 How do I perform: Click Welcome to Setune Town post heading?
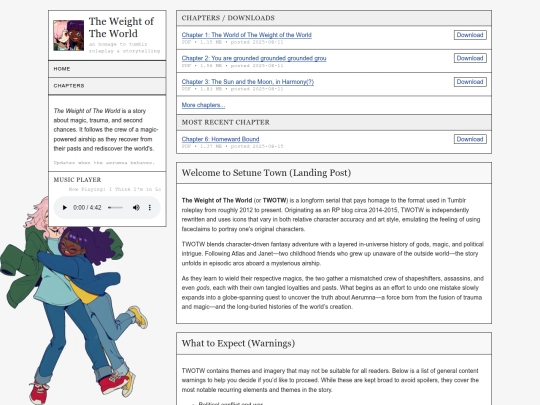pos(266,173)
